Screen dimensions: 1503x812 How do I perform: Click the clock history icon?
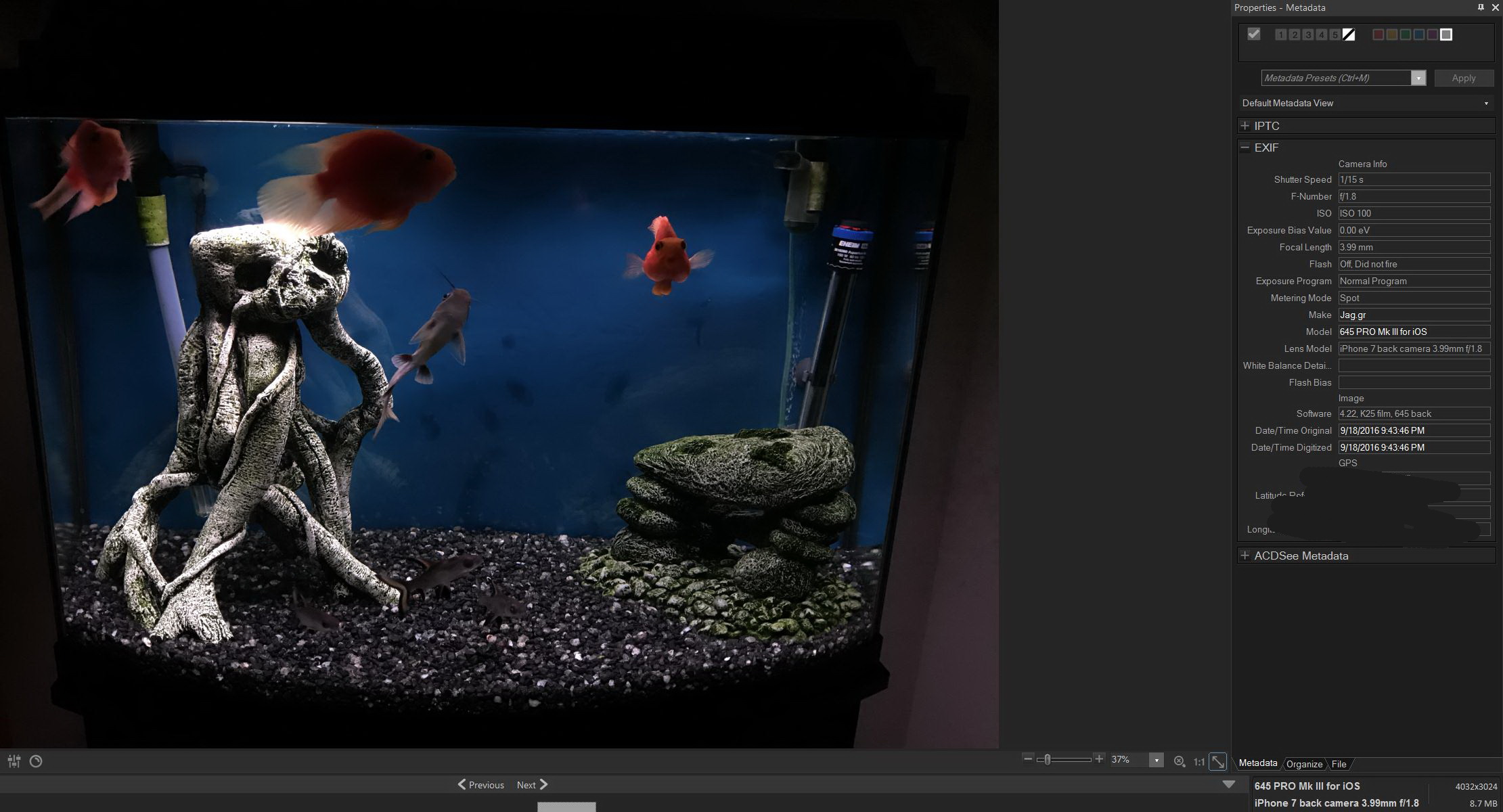(x=36, y=761)
